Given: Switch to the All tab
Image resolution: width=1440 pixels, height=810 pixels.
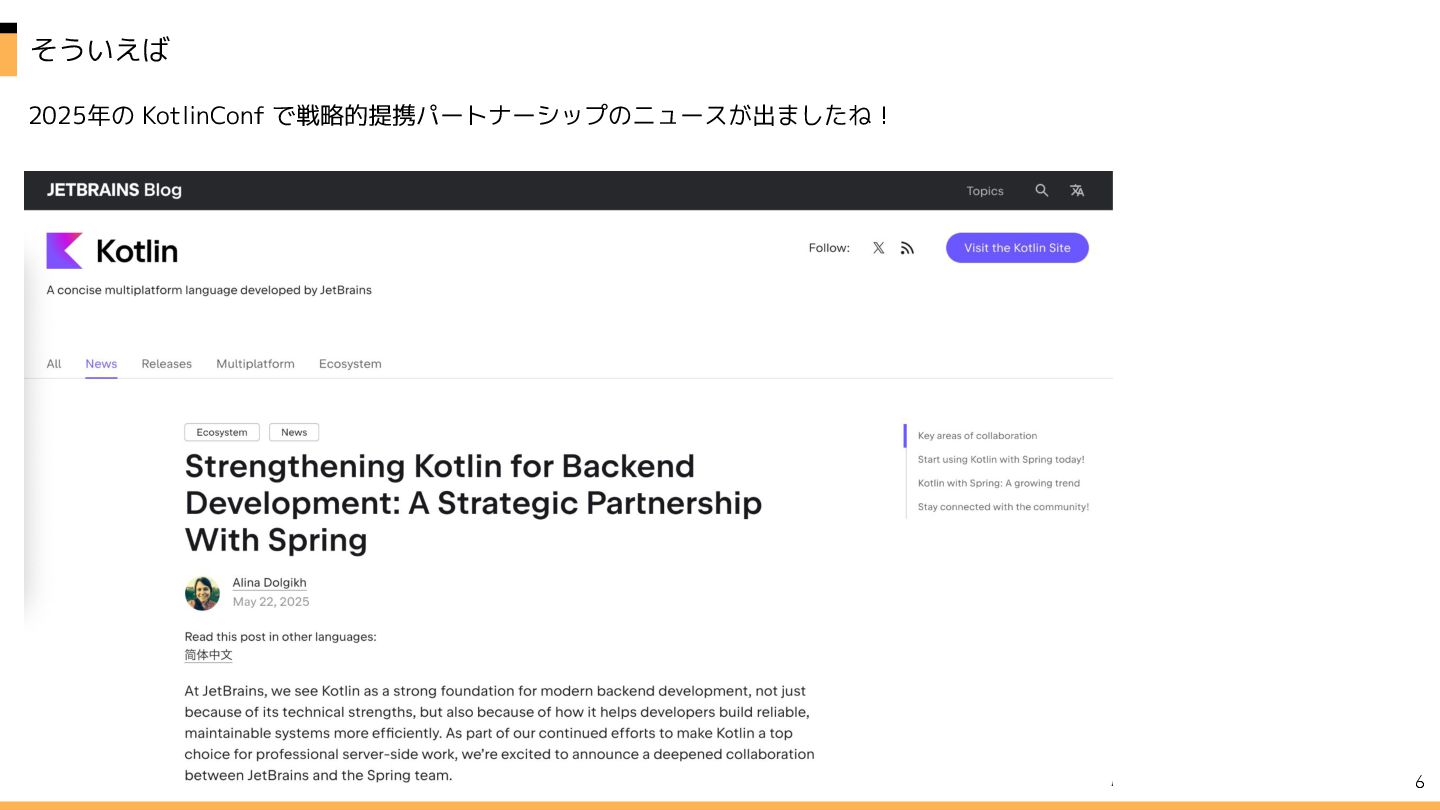Looking at the screenshot, I should [54, 364].
